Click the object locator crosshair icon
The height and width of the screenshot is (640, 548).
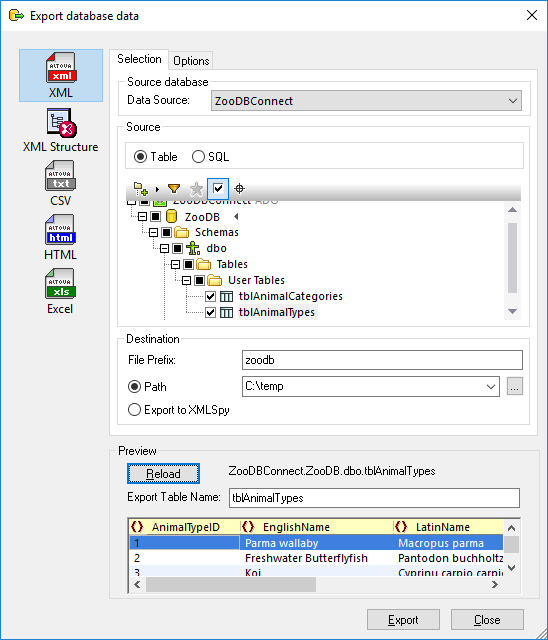tap(240, 189)
